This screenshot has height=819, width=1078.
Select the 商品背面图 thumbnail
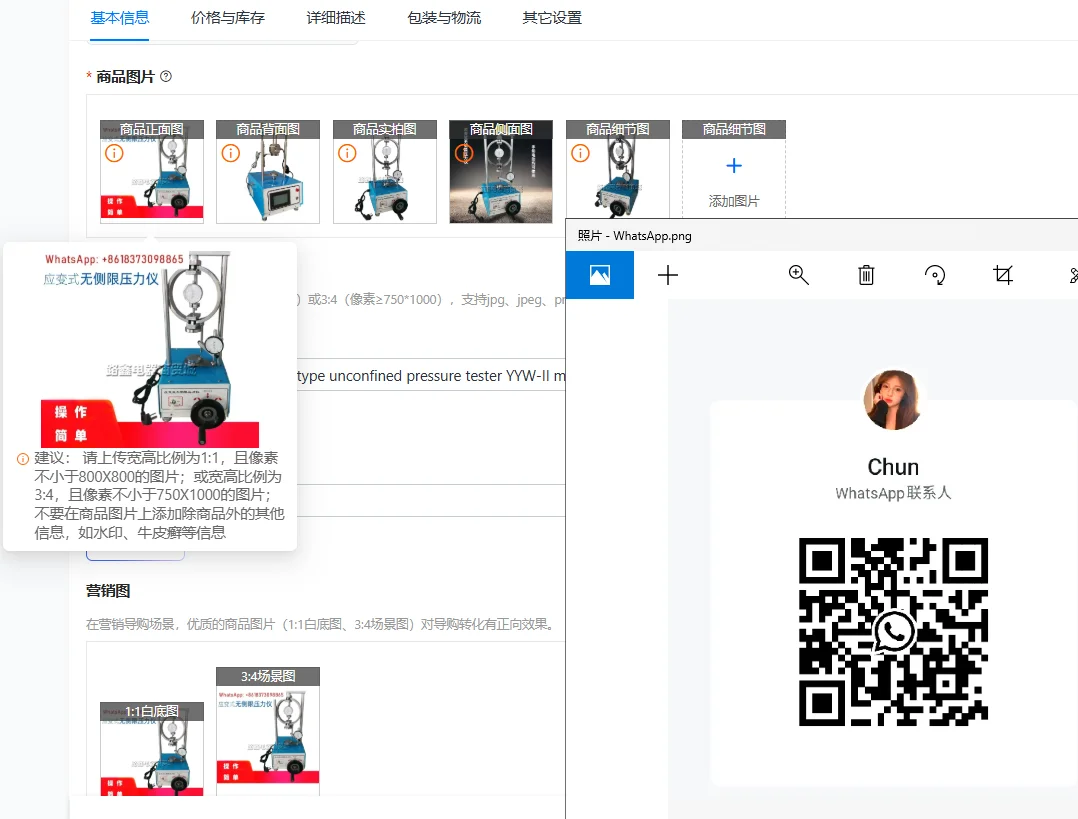pyautogui.click(x=268, y=172)
